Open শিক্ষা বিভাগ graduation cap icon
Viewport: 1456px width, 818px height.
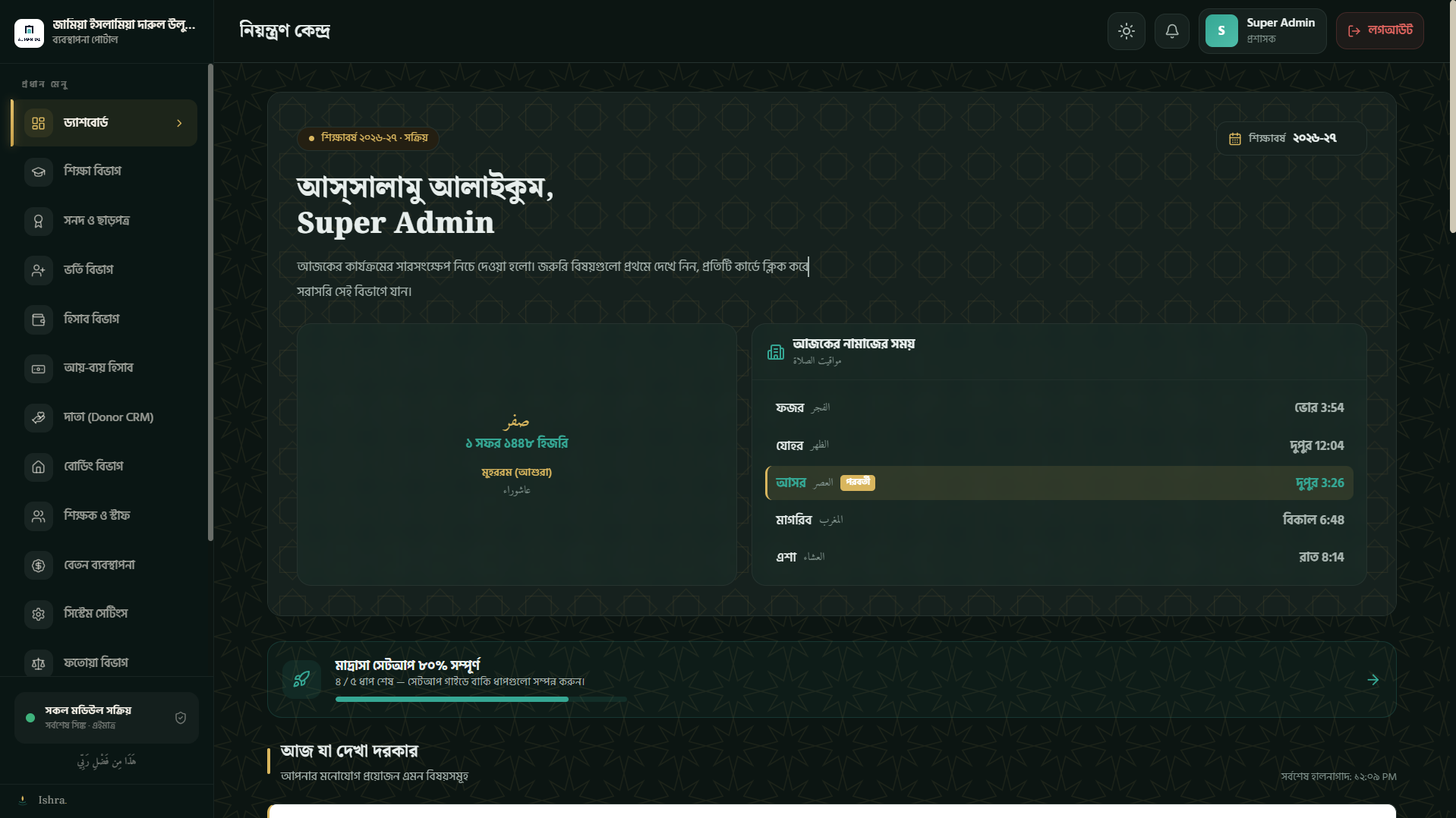[x=39, y=171]
